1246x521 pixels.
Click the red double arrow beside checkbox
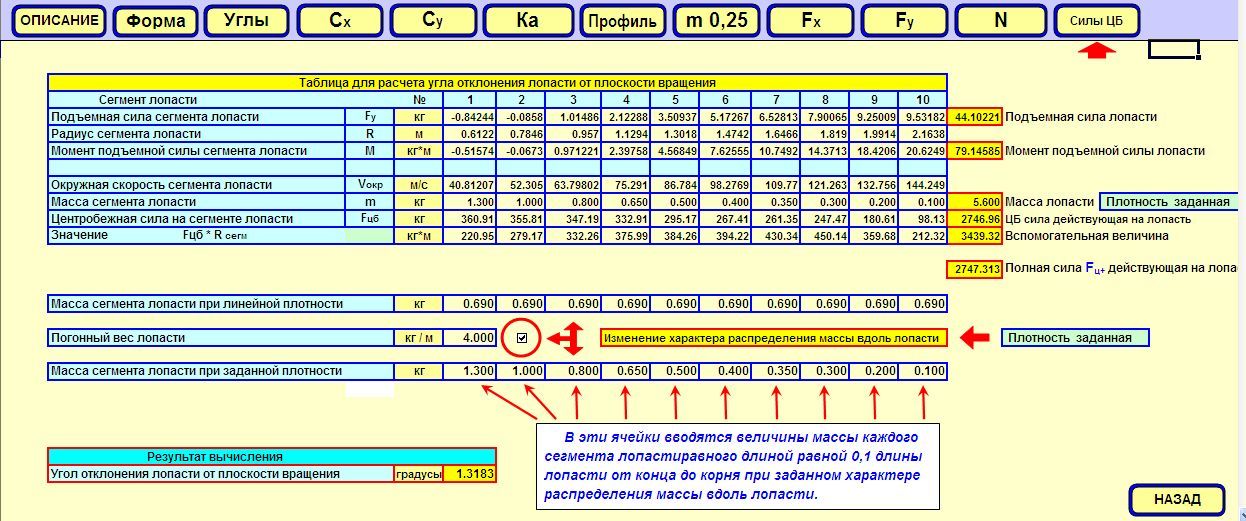[569, 339]
